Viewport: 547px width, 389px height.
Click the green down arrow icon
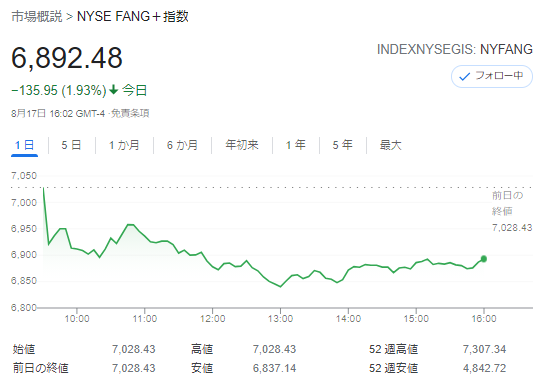114,90
